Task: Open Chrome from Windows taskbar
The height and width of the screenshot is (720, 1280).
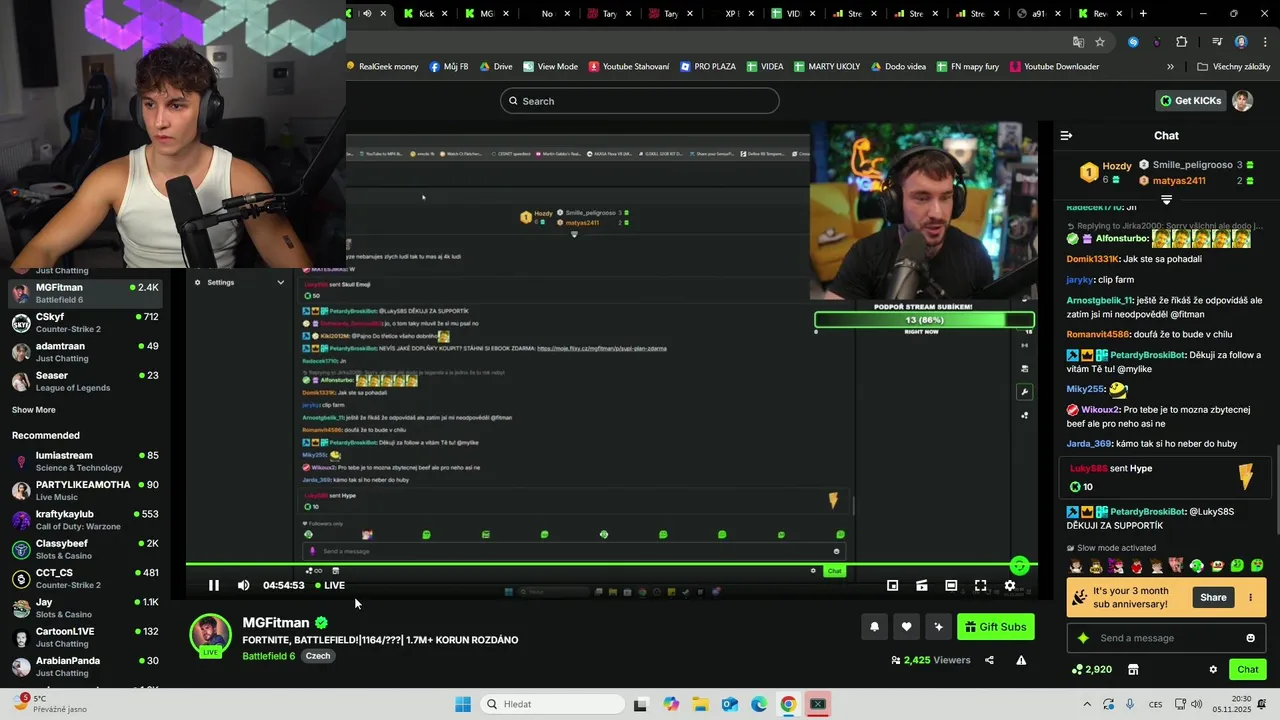Action: pos(788,704)
